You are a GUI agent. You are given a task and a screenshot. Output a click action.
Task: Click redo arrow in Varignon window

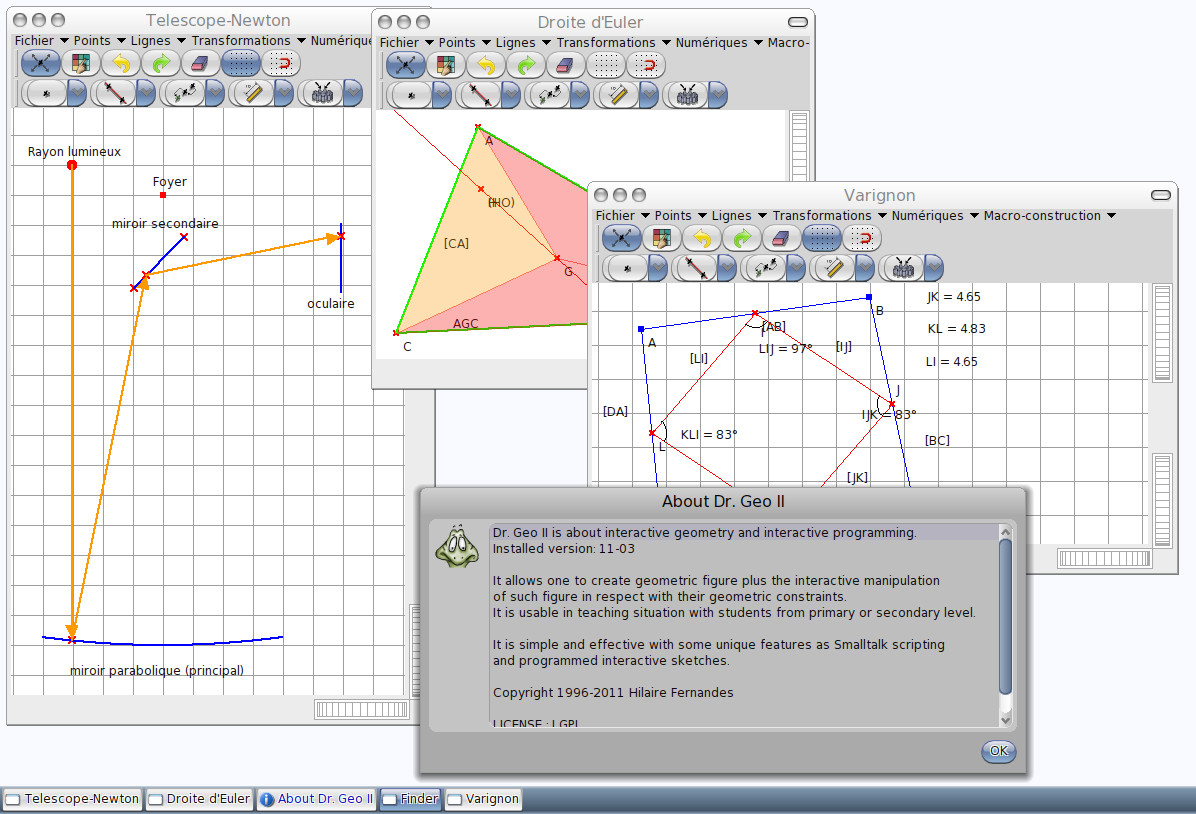click(741, 239)
